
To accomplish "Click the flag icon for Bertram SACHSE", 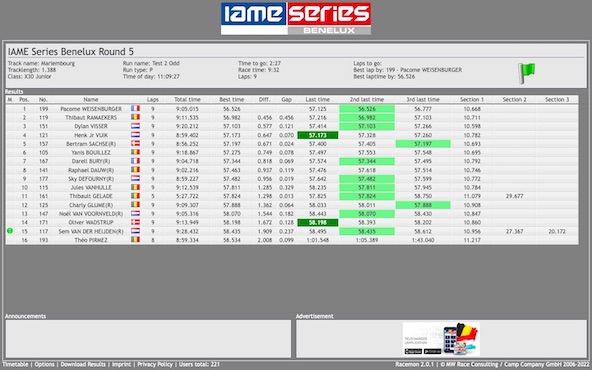I will pos(135,143).
